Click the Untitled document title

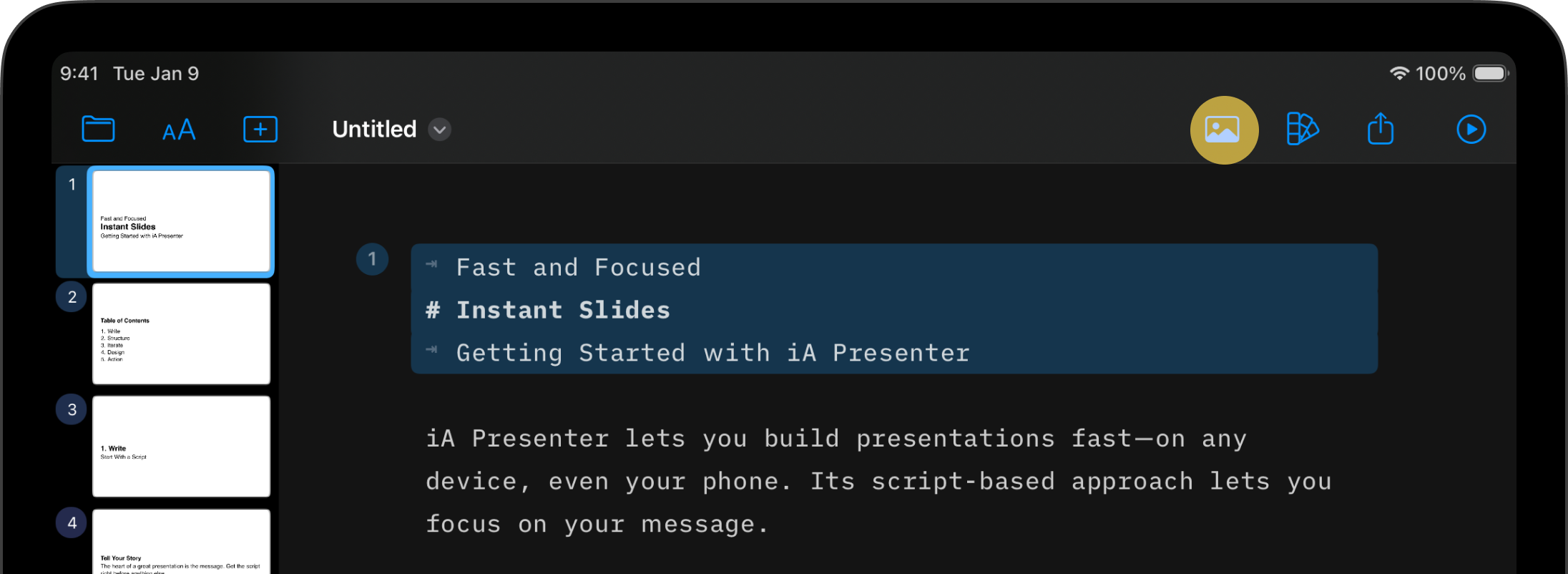pyautogui.click(x=374, y=130)
